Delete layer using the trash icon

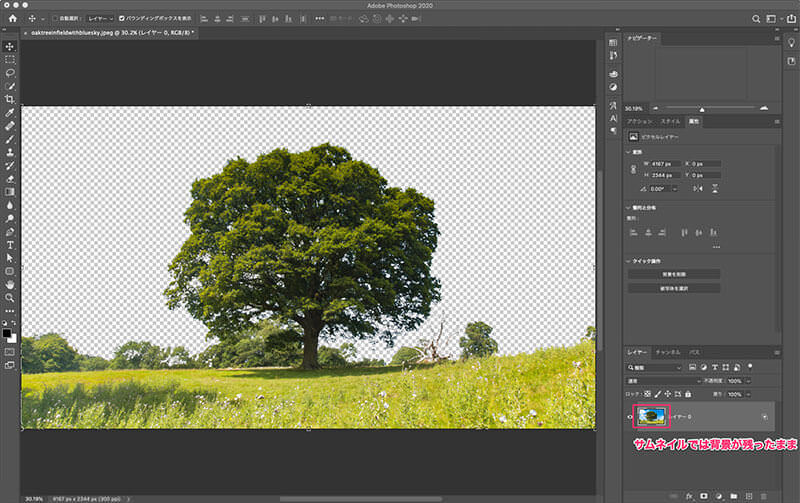click(x=764, y=496)
